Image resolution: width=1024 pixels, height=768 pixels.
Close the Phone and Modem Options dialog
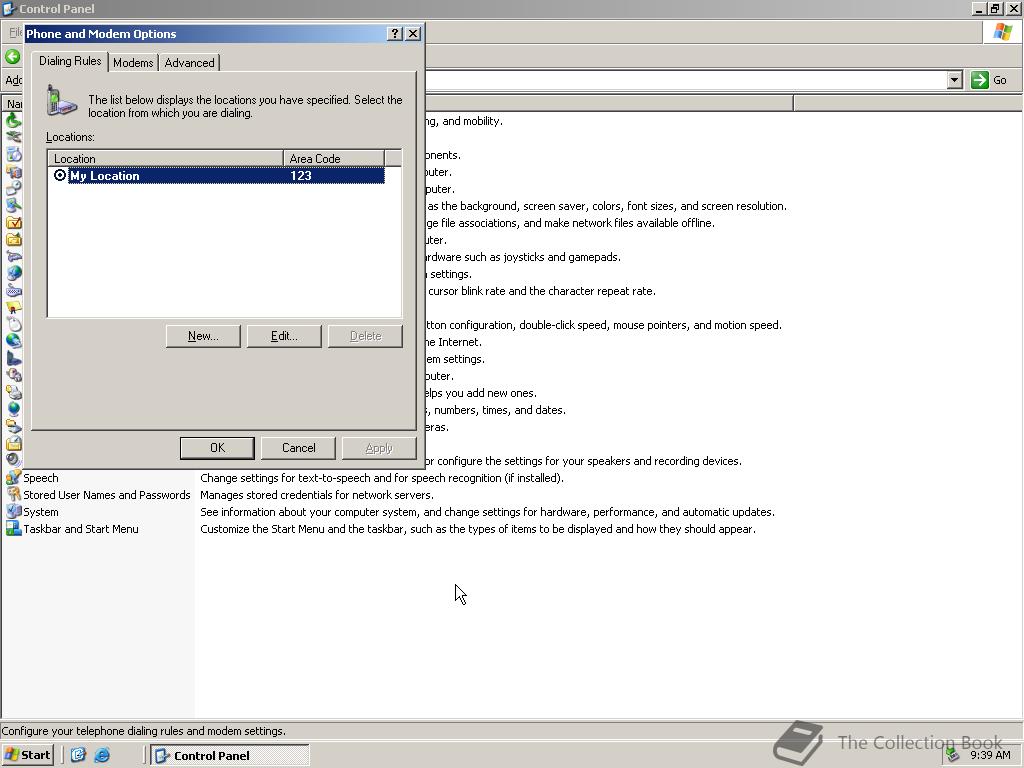tap(413, 33)
